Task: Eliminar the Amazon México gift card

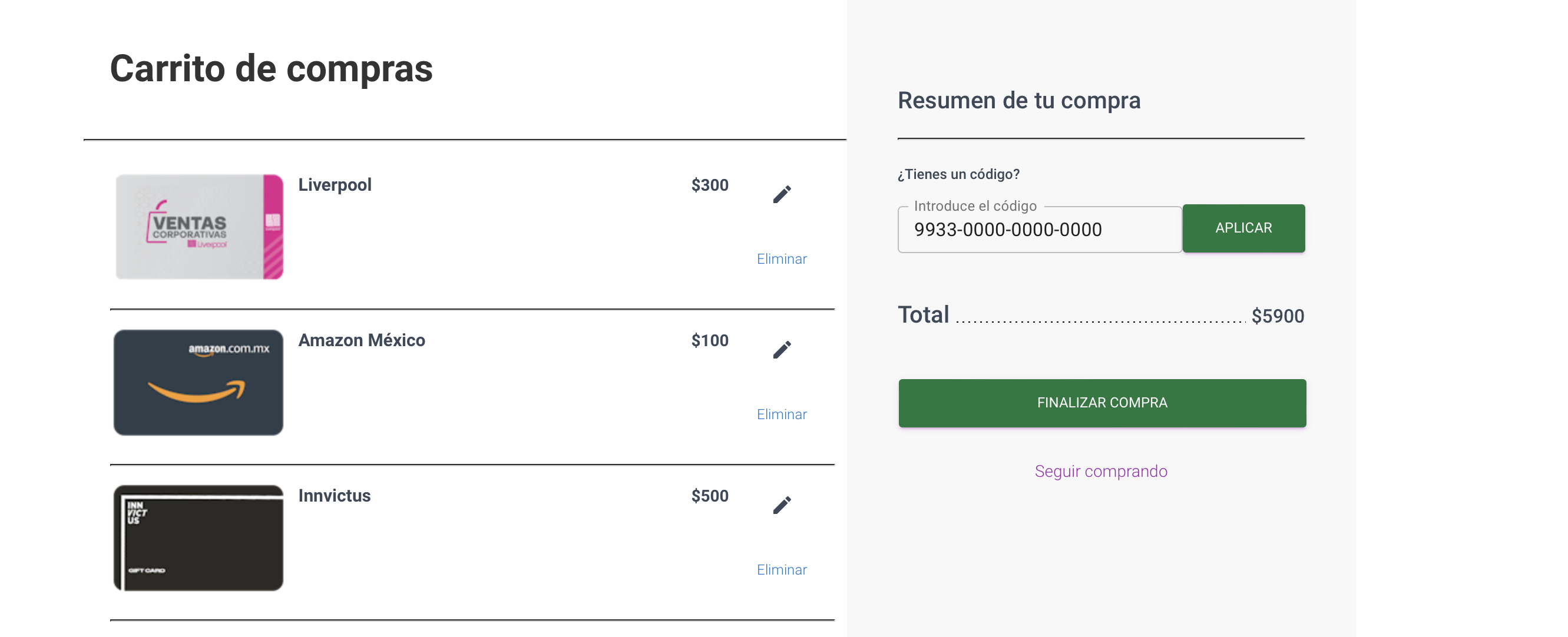Action: coord(782,414)
